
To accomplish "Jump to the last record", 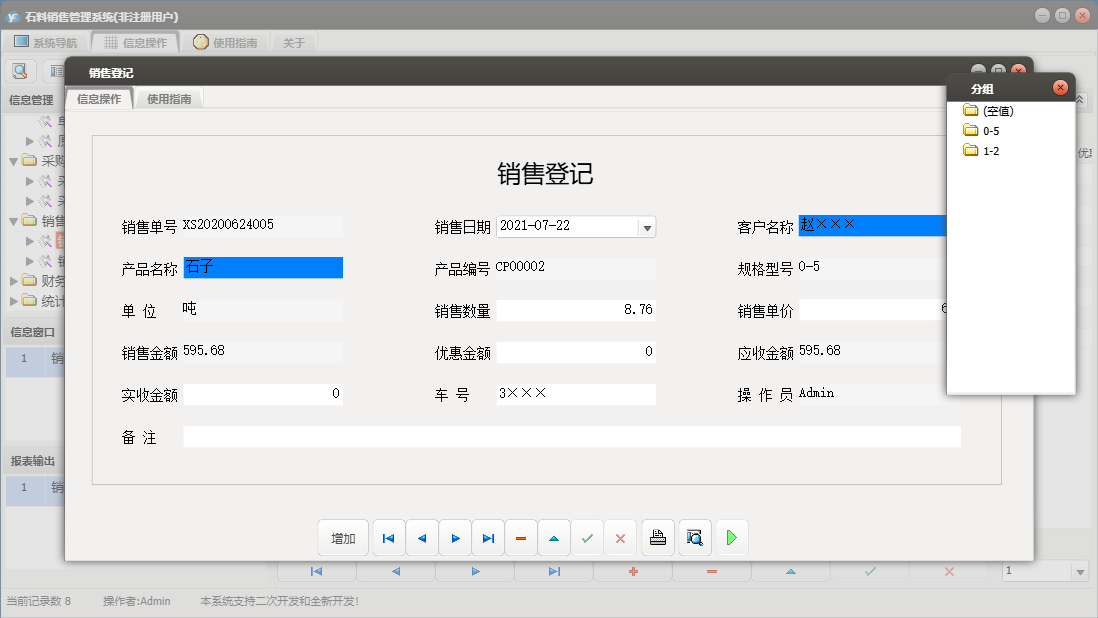I will pos(488,537).
